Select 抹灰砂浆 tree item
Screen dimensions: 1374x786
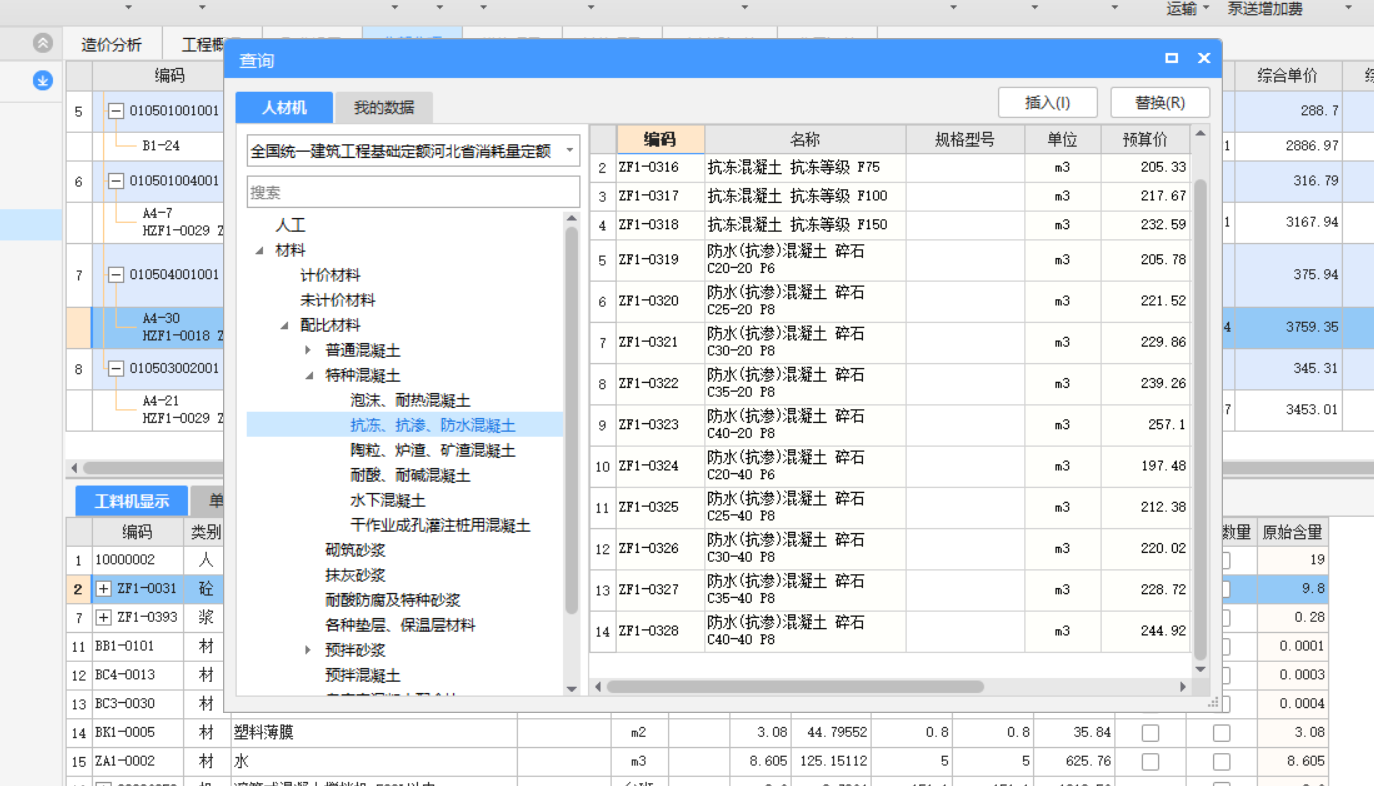pyautogui.click(x=355, y=576)
